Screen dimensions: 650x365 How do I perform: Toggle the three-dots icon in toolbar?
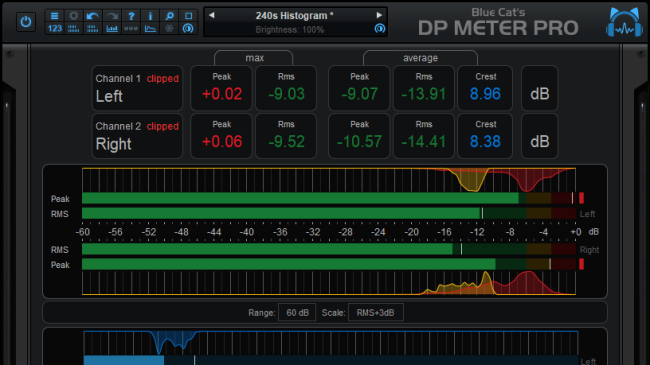click(x=131, y=29)
